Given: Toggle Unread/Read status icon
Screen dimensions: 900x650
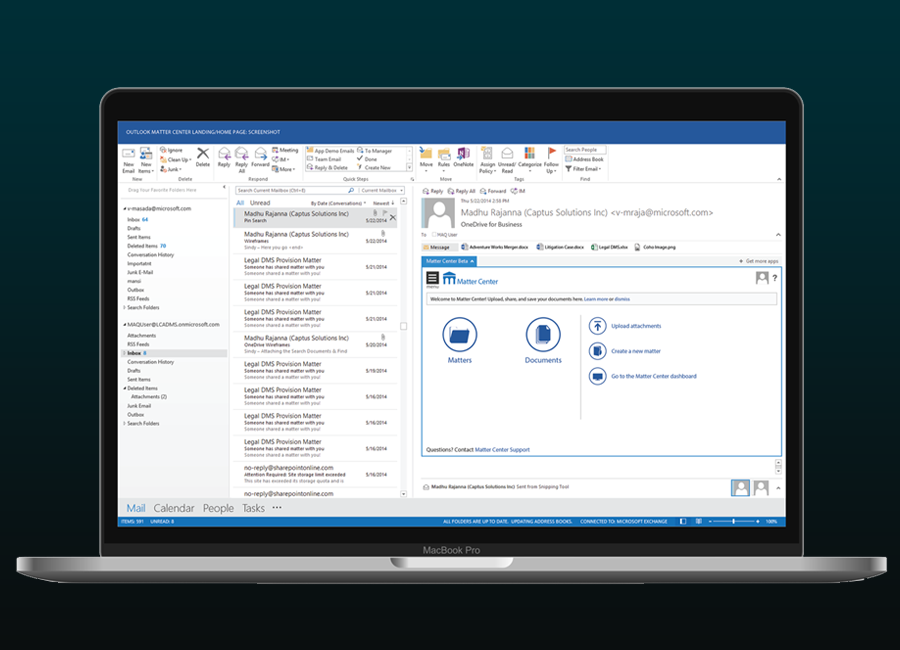Looking at the screenshot, I should pos(507,153).
